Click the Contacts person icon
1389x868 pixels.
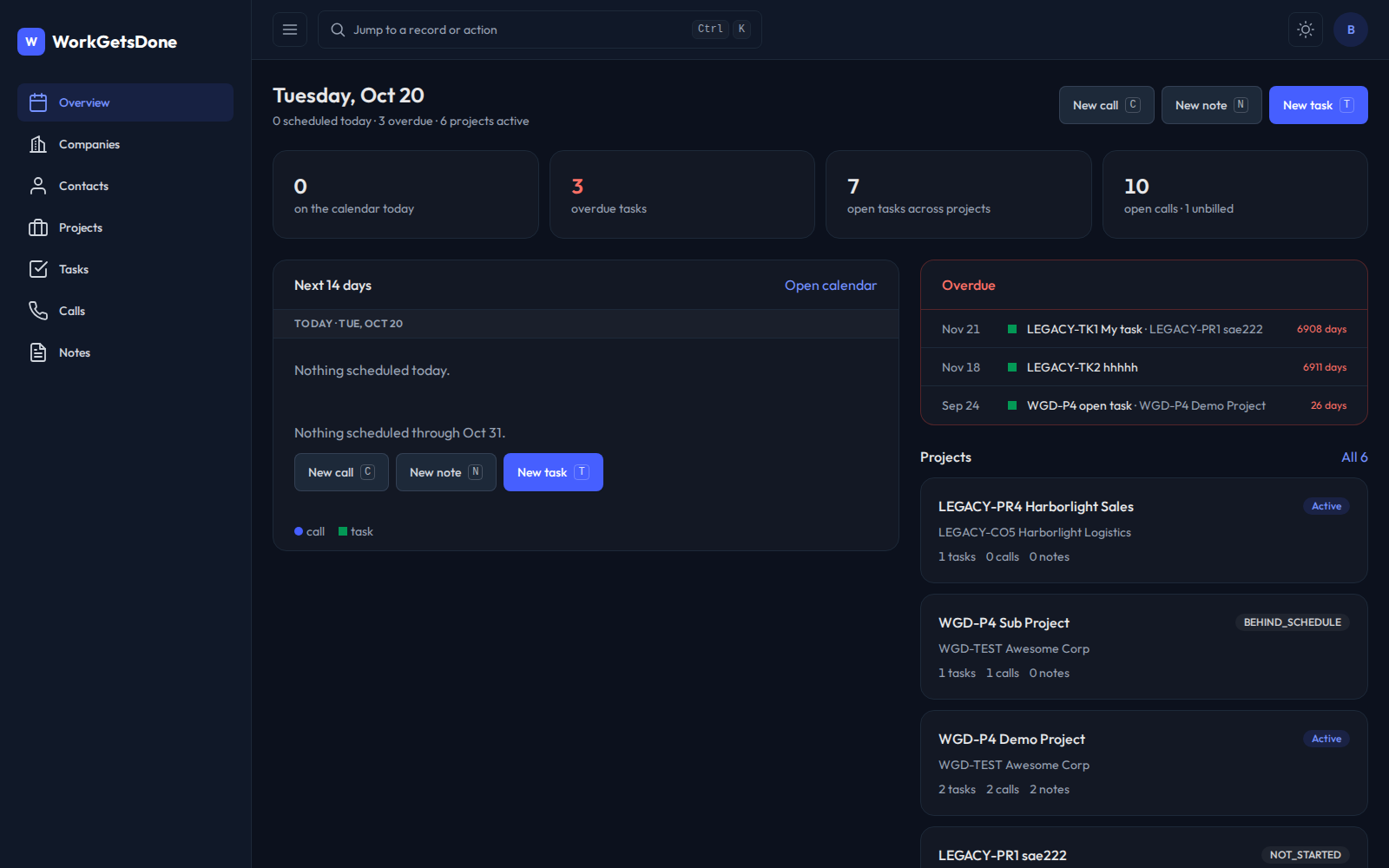tap(38, 186)
